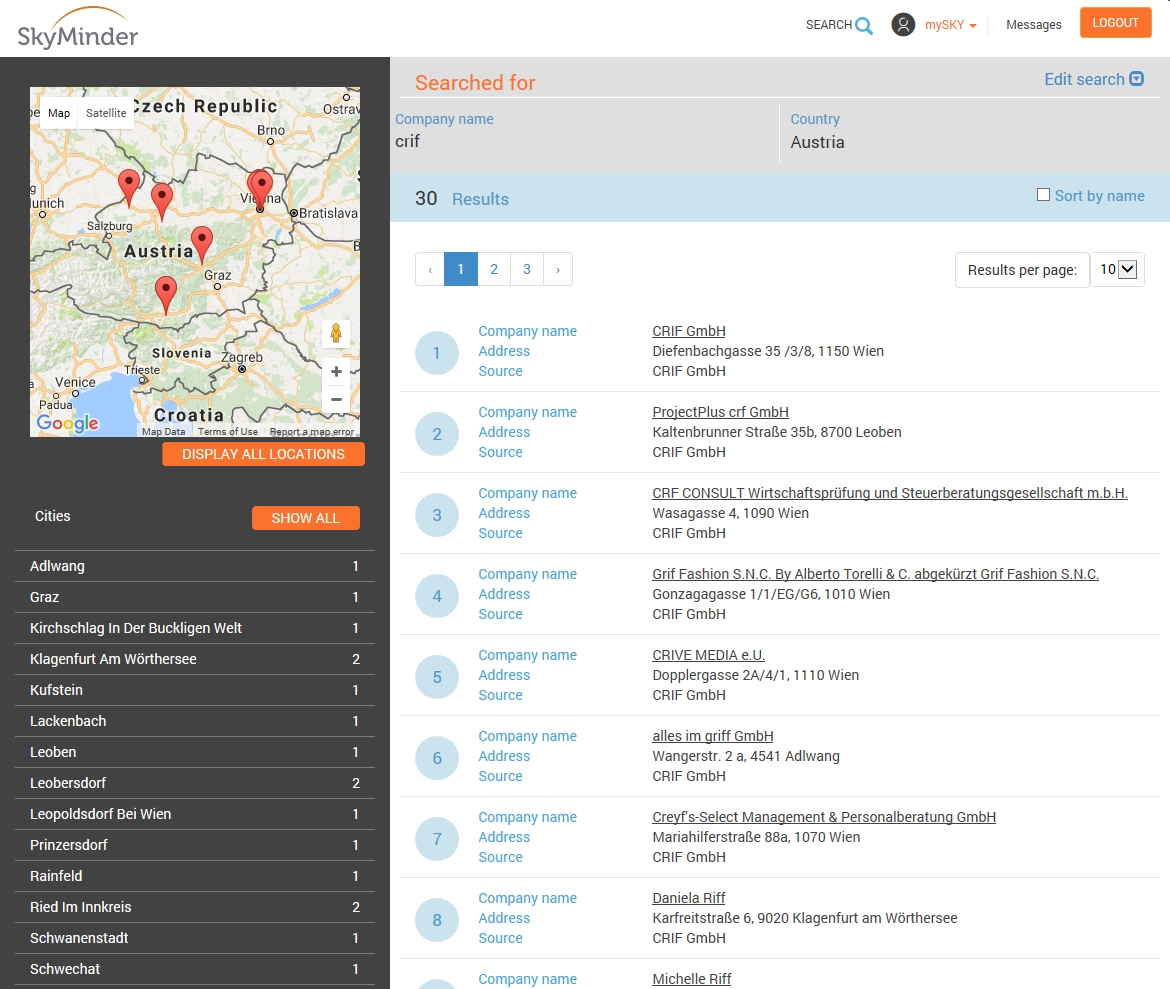Click the user profile avatar icon
This screenshot has height=989, width=1170.
(903, 25)
